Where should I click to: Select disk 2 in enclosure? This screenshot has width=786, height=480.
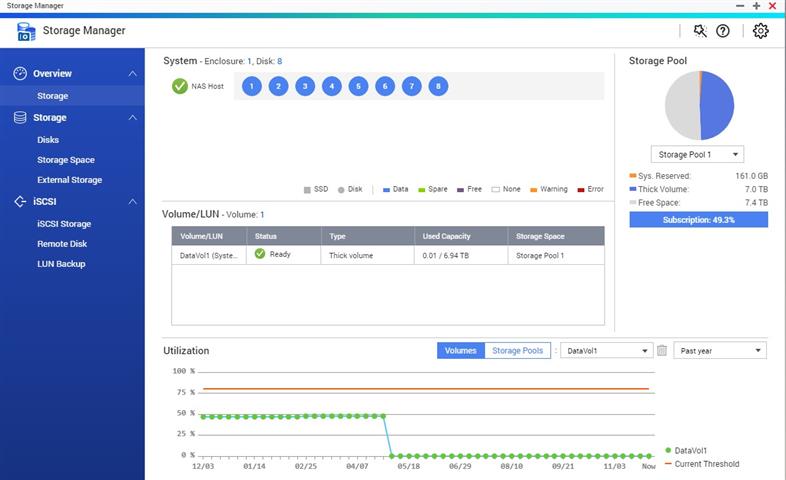pyautogui.click(x=278, y=86)
